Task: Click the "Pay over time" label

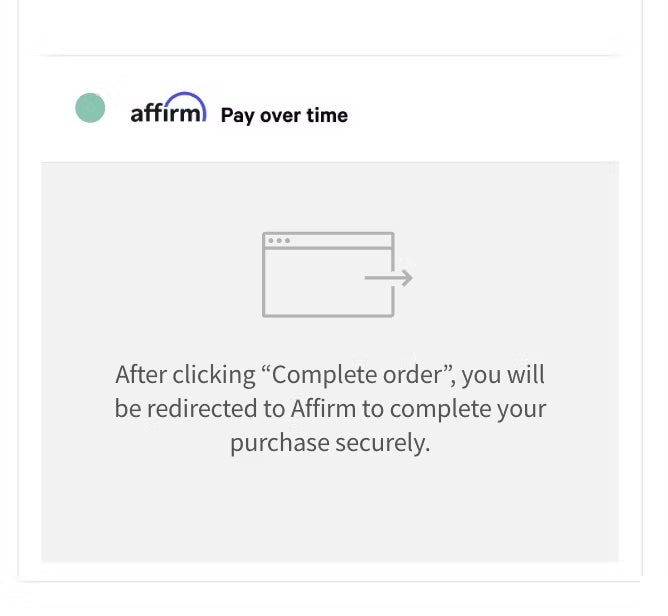Action: click(x=284, y=115)
